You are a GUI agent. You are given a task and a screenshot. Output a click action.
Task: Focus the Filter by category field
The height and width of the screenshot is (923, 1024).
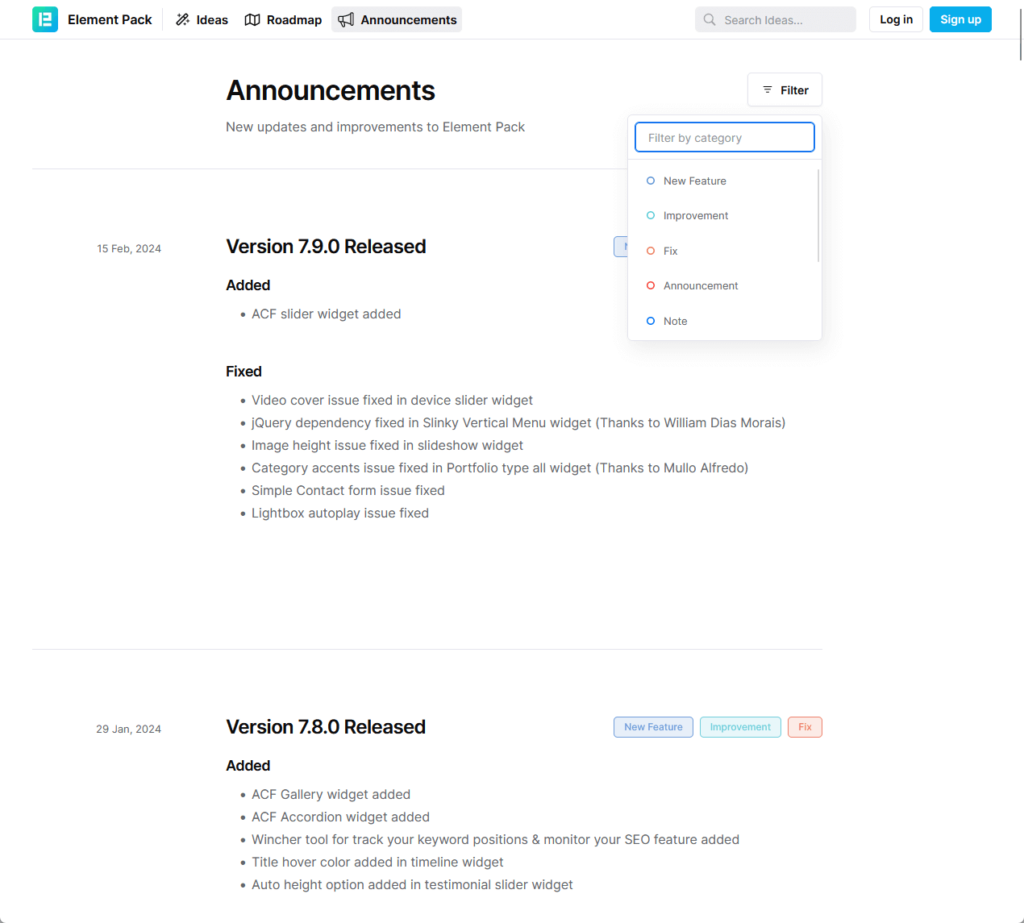tap(724, 137)
